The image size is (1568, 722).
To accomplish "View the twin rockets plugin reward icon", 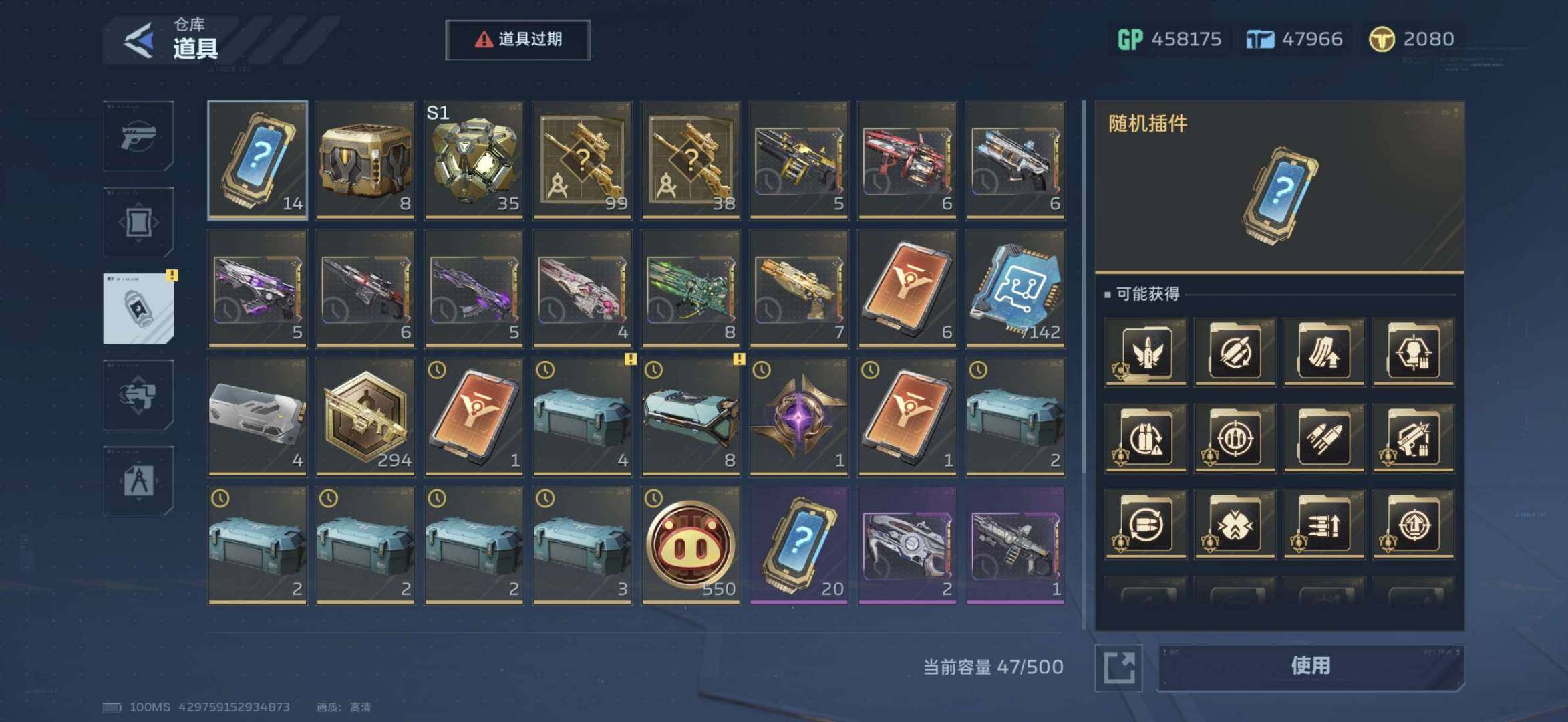I will coord(1323,439).
